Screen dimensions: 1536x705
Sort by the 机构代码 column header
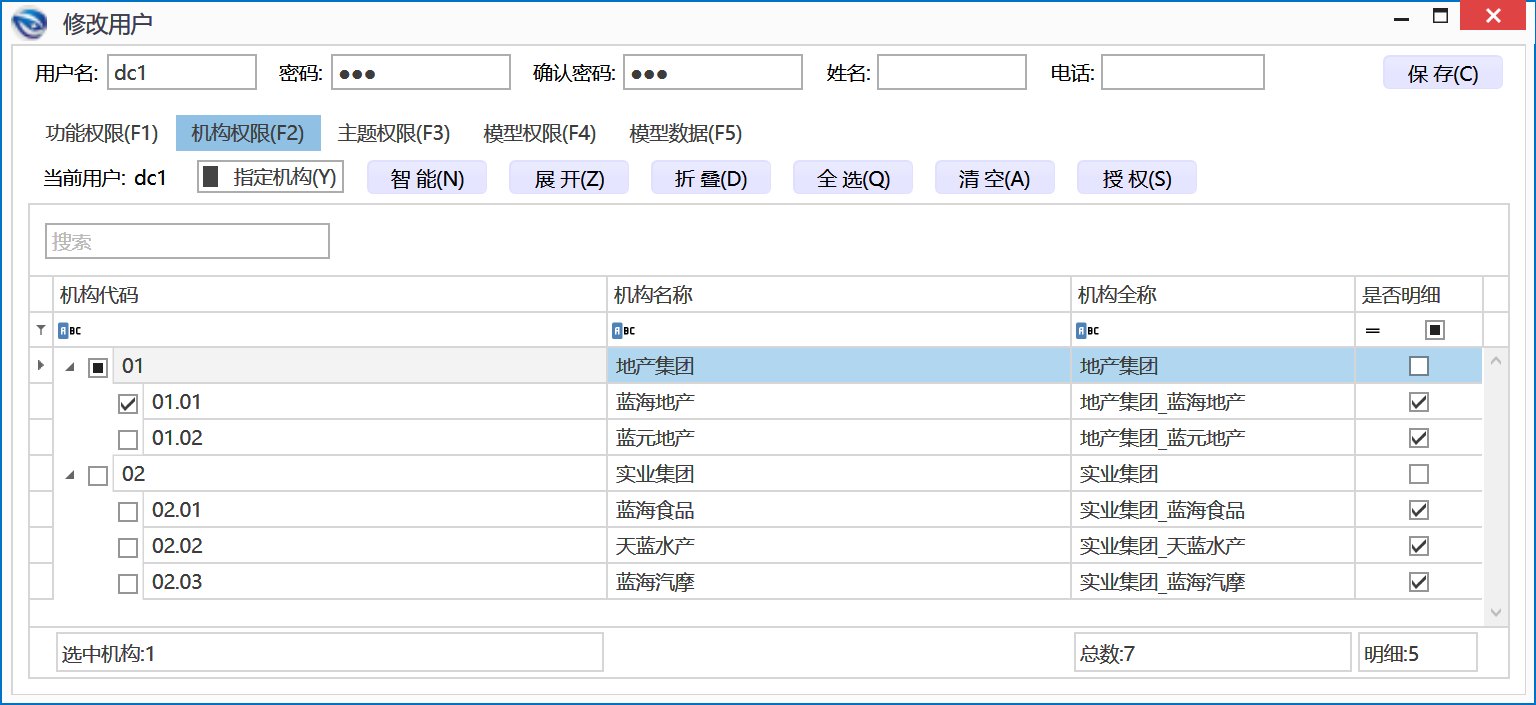click(330, 295)
